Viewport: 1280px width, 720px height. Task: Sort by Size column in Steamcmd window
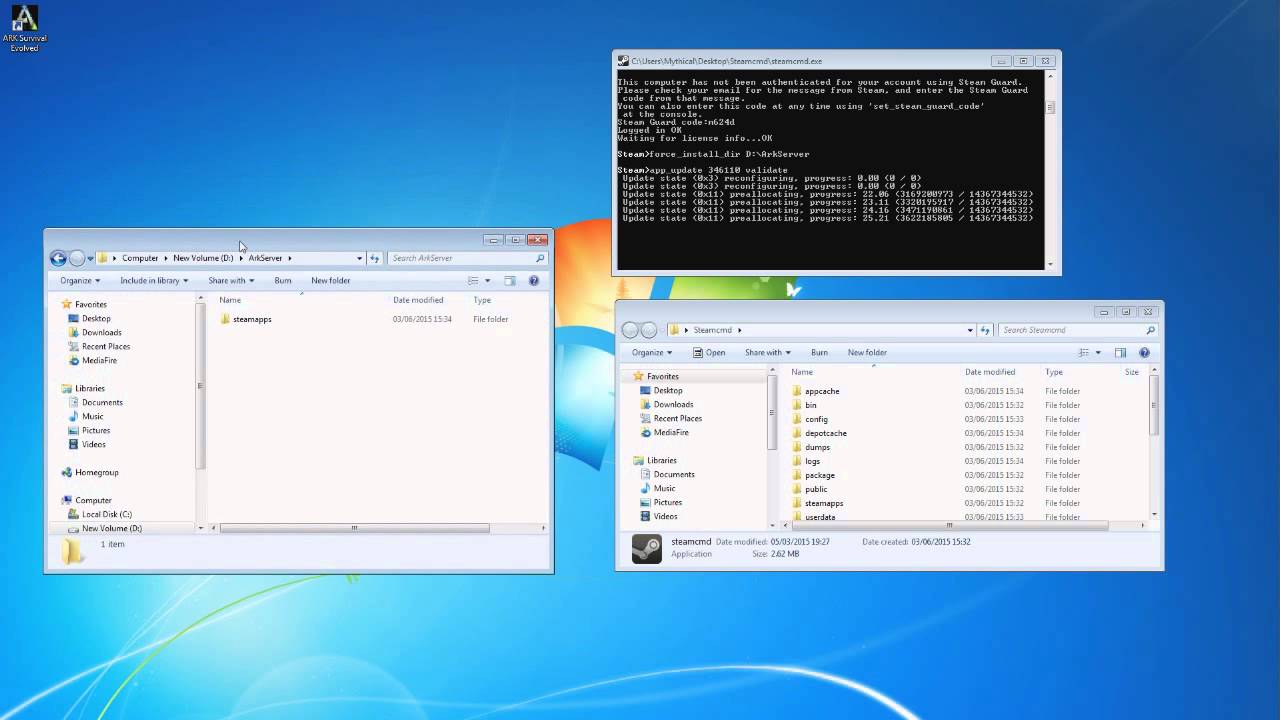tap(1132, 372)
